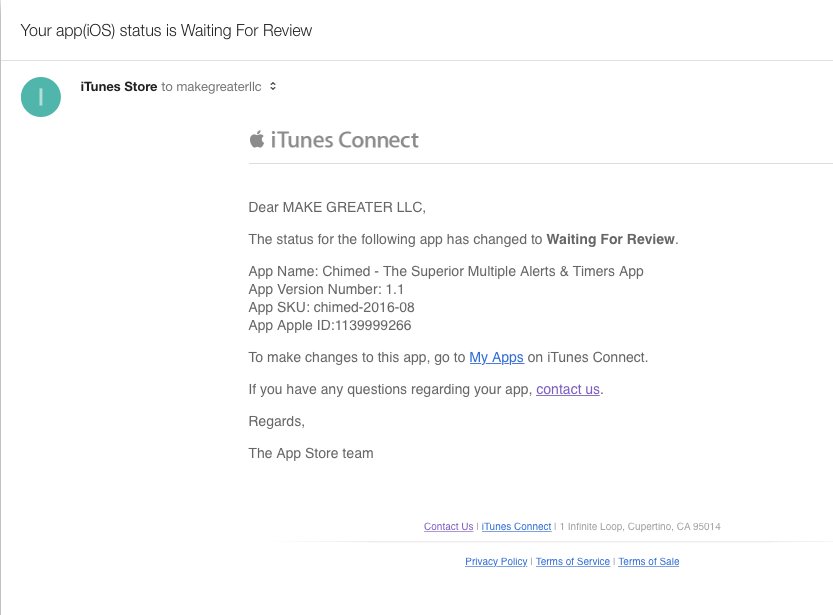Viewport: 833px width, 615px height.
Task: Click 'App Apple ID:1139999266' line
Action: pos(329,326)
